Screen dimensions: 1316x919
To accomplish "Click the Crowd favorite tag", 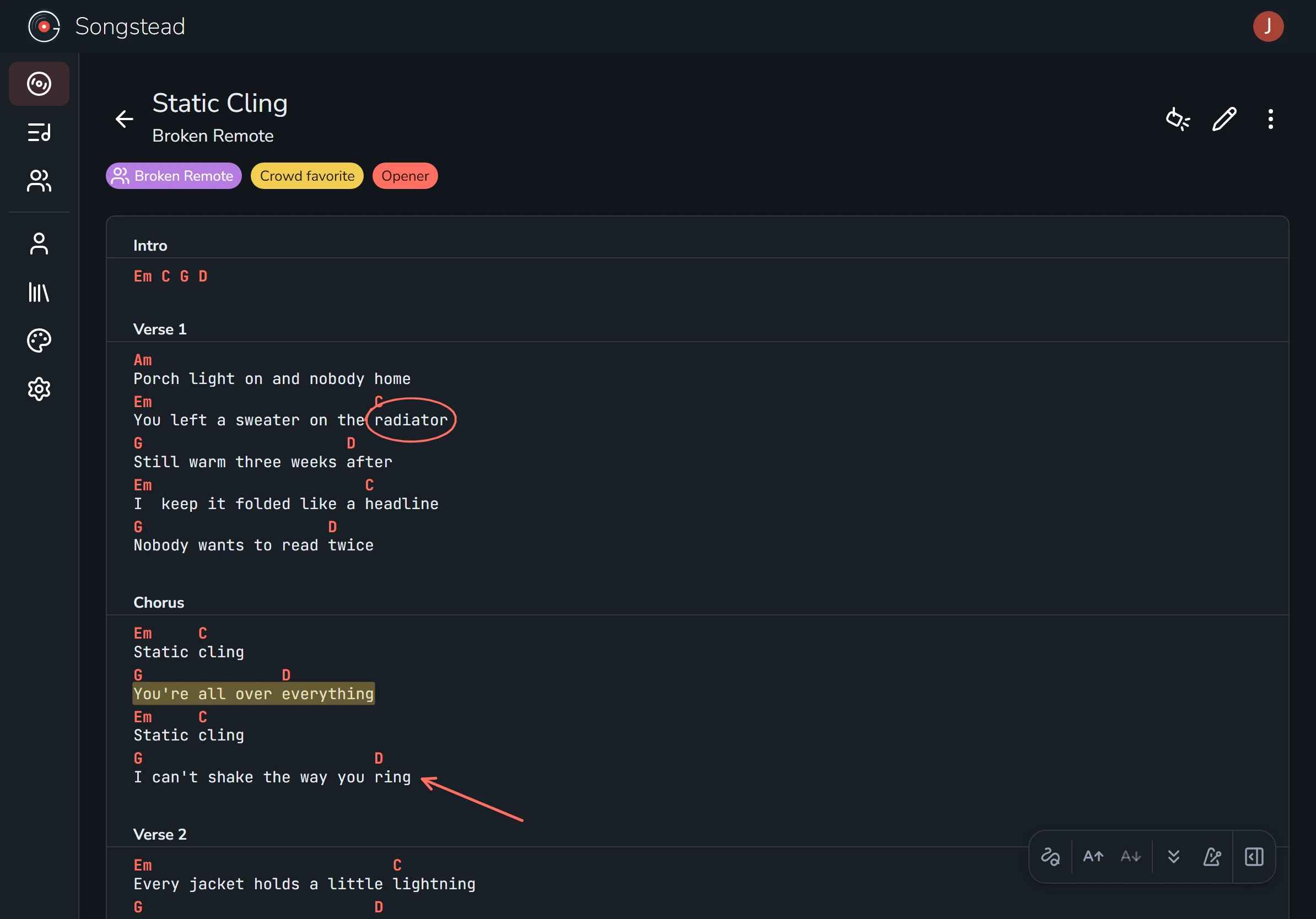I will 307,176.
